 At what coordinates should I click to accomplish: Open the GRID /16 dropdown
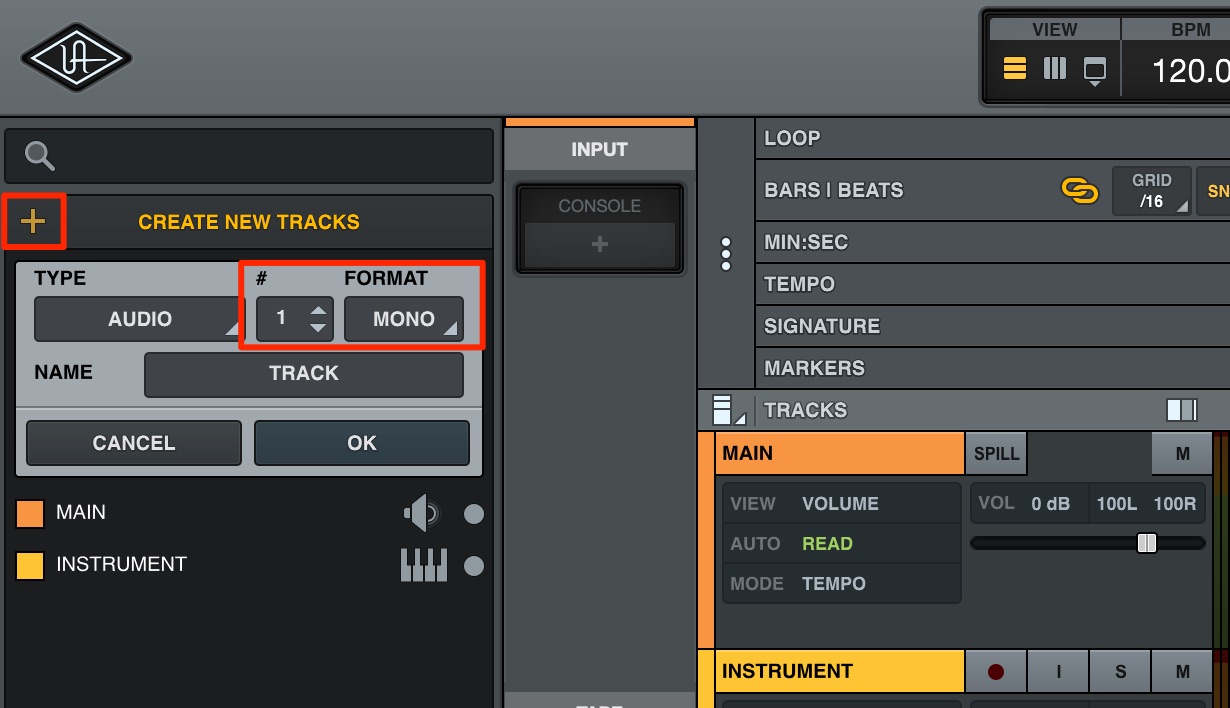[1152, 190]
